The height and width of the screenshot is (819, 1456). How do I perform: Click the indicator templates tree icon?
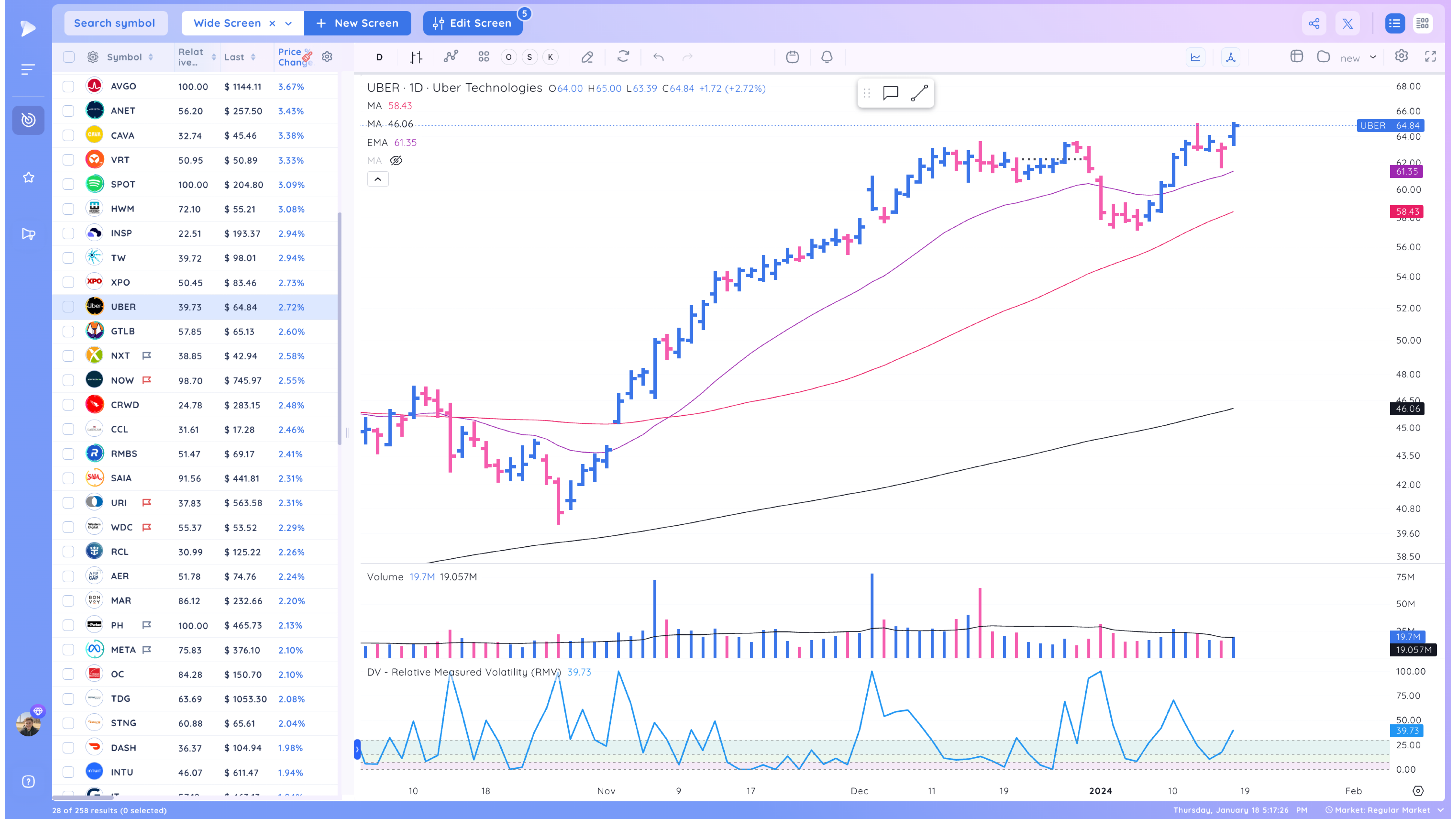(x=1230, y=57)
